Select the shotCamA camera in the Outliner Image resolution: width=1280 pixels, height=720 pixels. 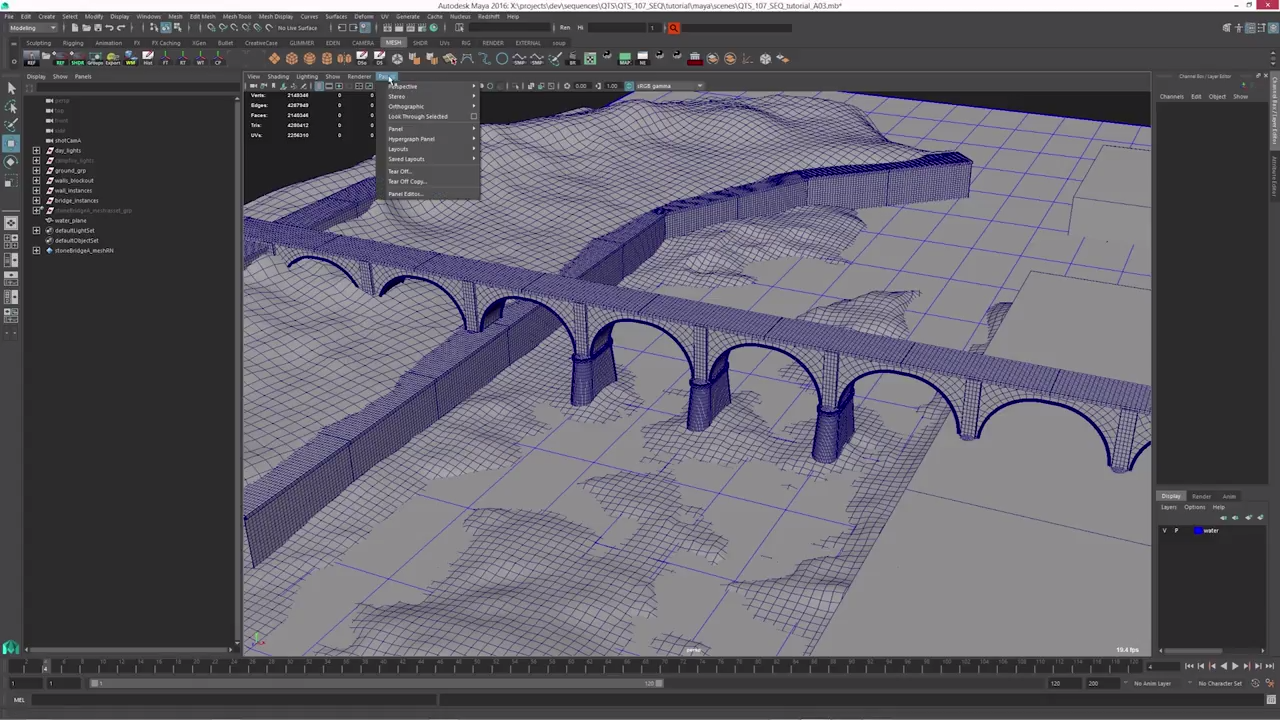(x=70, y=140)
